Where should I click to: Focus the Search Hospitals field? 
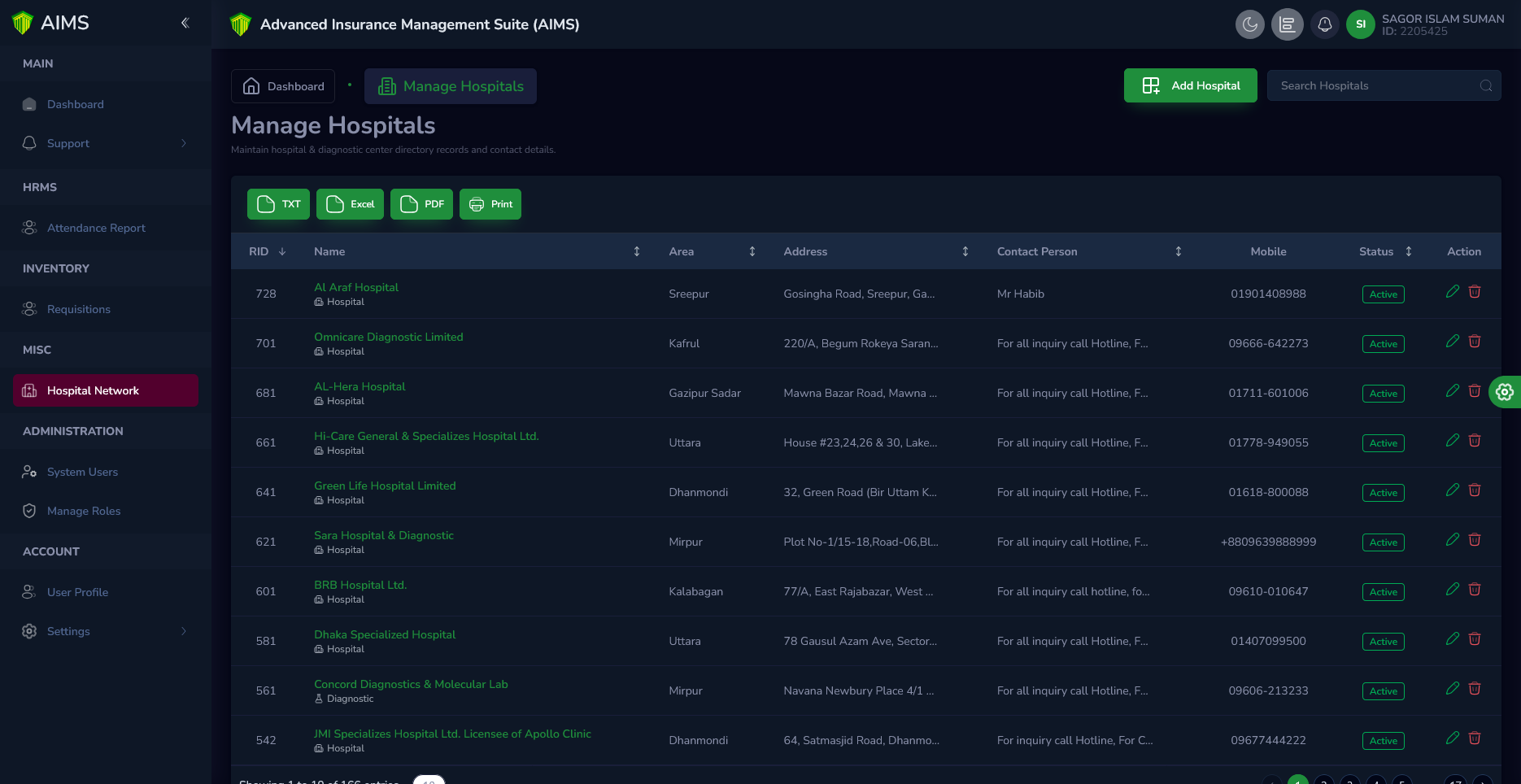1384,85
